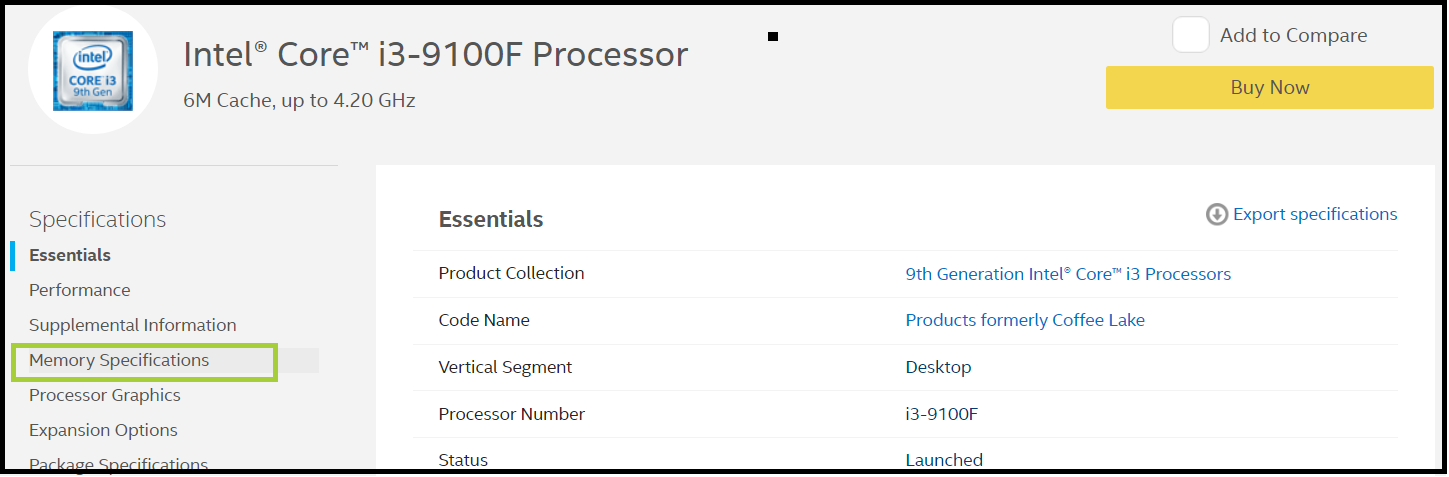The image size is (1449, 477).
Task: Select Essentials in the Specifications sidebar
Action: tap(70, 255)
